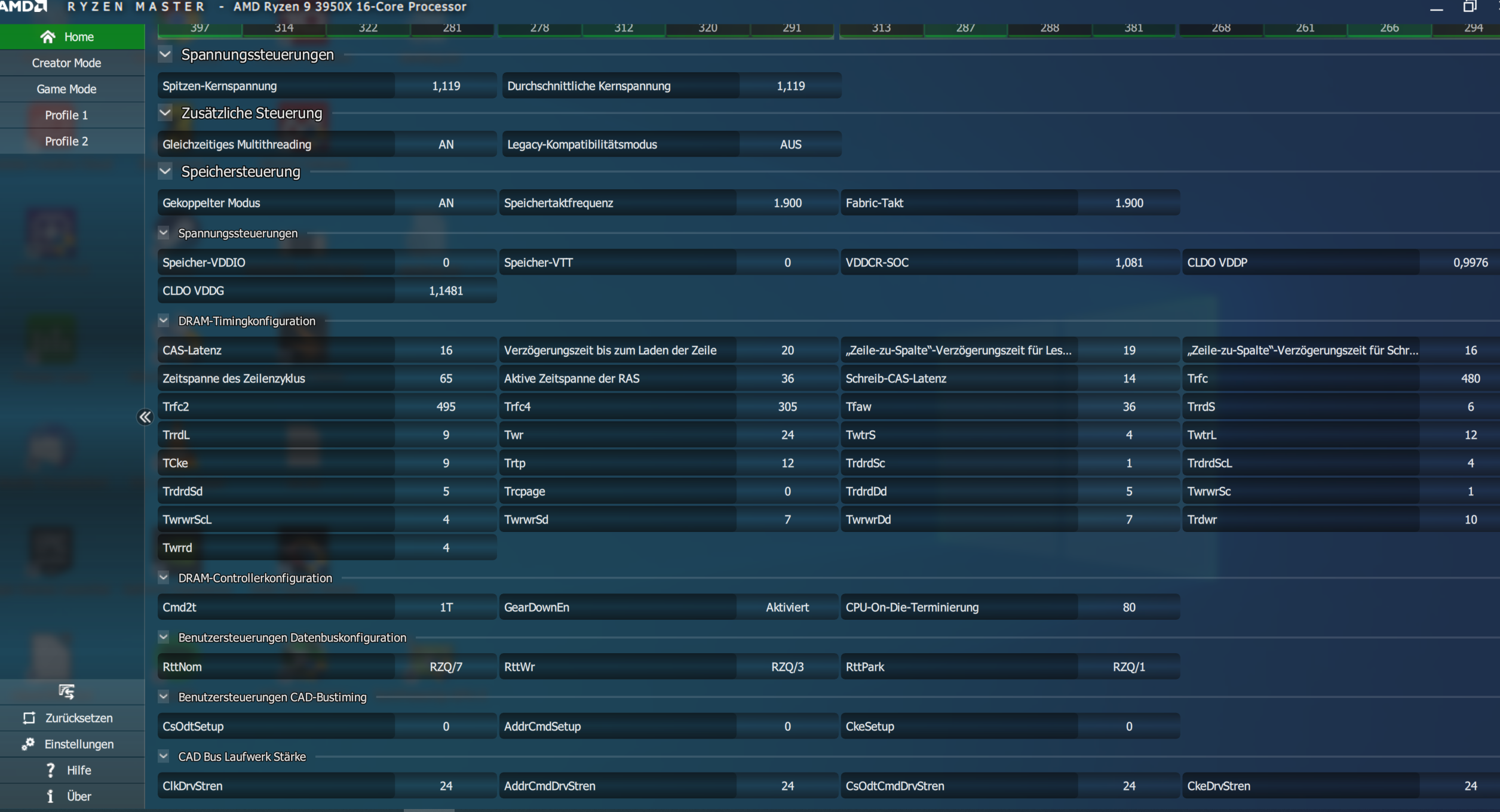The image size is (1500, 812).
Task: Click the import/export icon above Zurücksetzen
Action: click(x=66, y=691)
